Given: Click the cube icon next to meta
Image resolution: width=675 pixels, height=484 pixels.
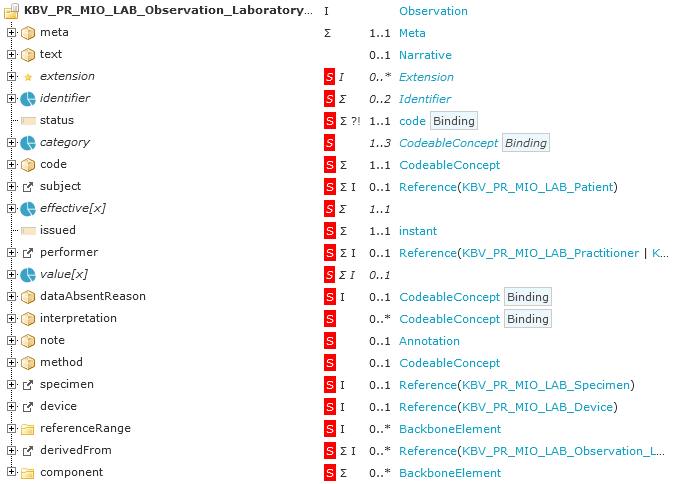Looking at the screenshot, I should [28, 33].
